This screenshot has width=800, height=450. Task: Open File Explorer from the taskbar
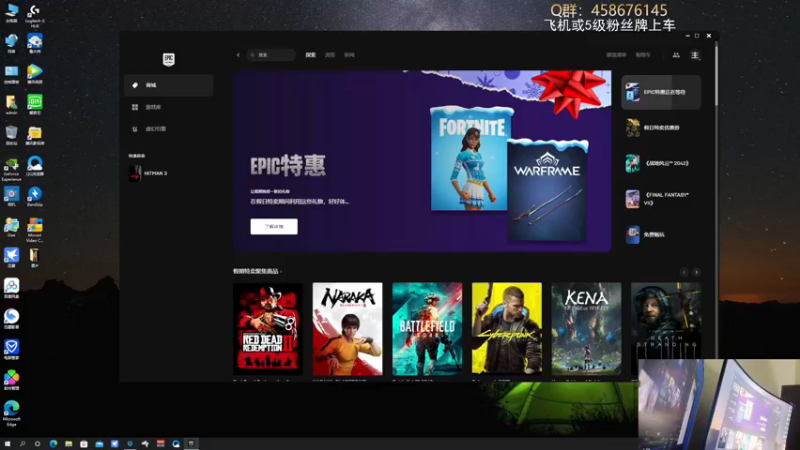click(68, 444)
